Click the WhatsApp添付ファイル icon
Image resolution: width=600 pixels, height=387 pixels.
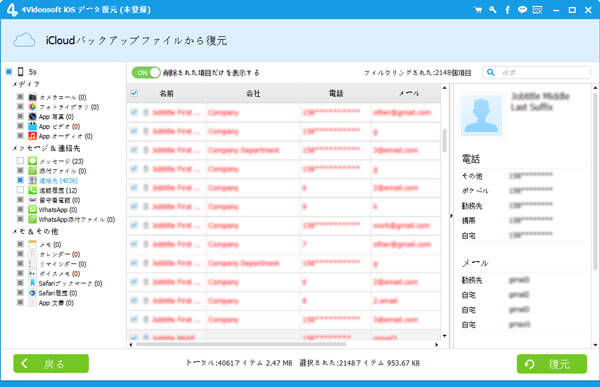click(x=33, y=219)
